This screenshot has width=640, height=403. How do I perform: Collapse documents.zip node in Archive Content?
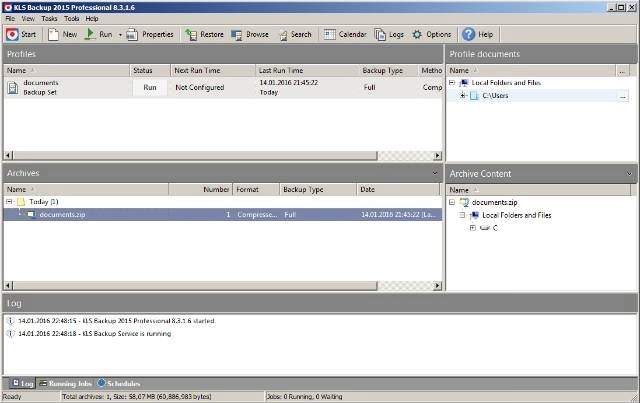click(452, 202)
